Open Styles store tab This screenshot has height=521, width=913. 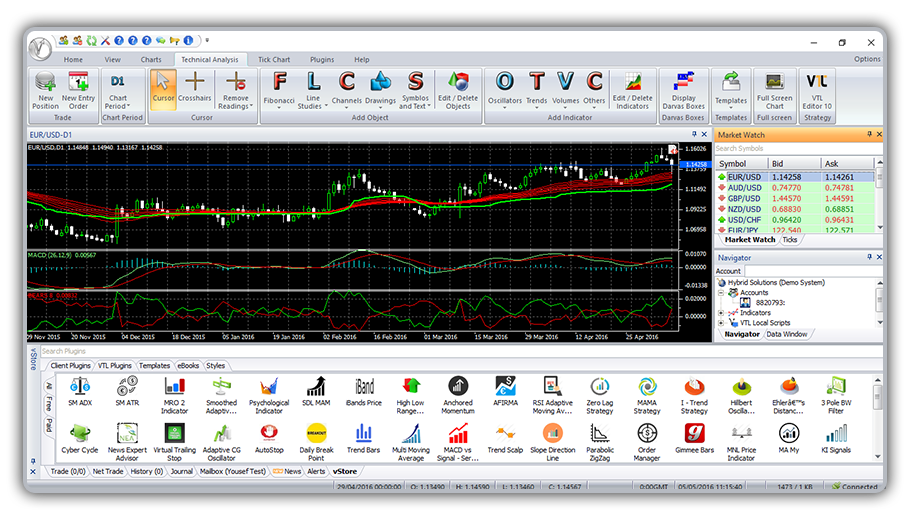coord(215,366)
